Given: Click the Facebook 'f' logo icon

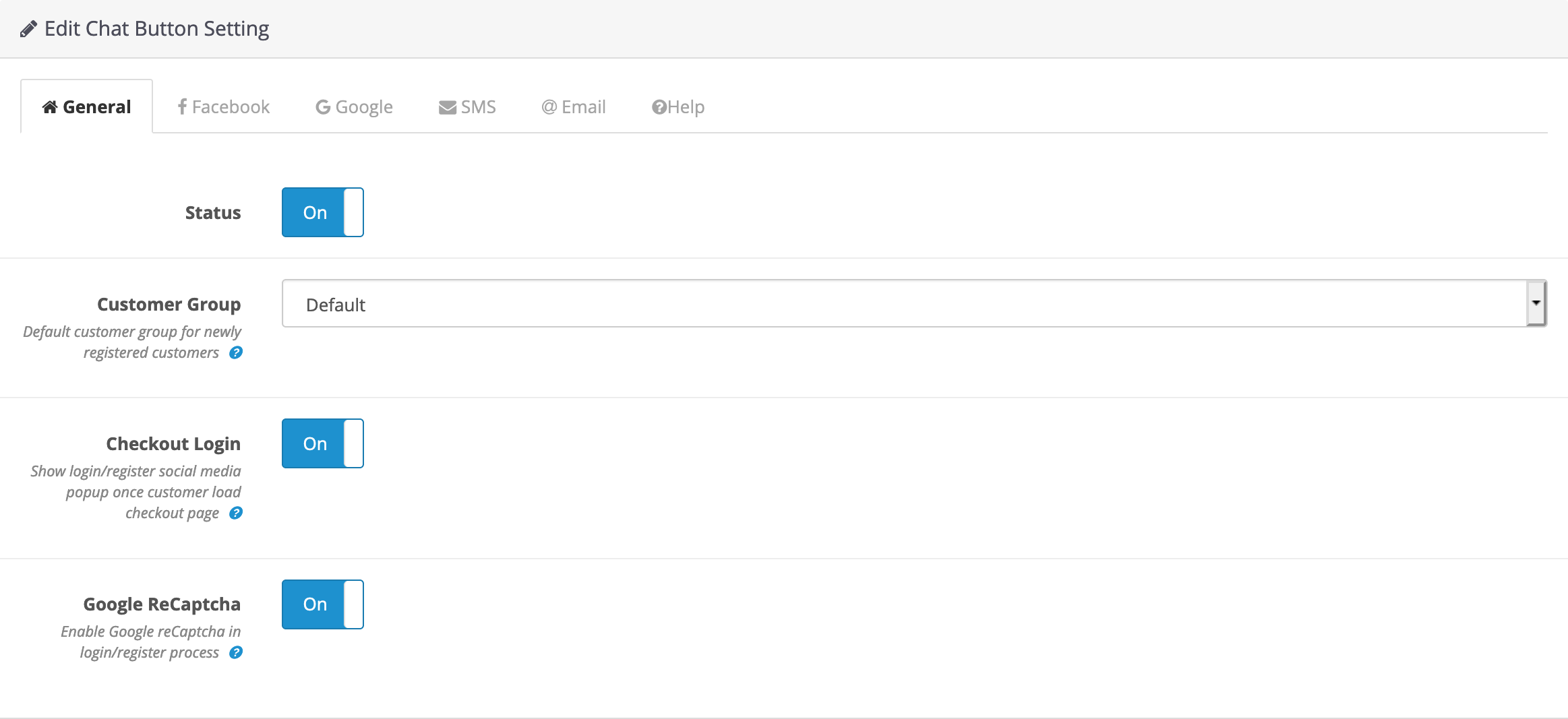Looking at the screenshot, I should 182,106.
